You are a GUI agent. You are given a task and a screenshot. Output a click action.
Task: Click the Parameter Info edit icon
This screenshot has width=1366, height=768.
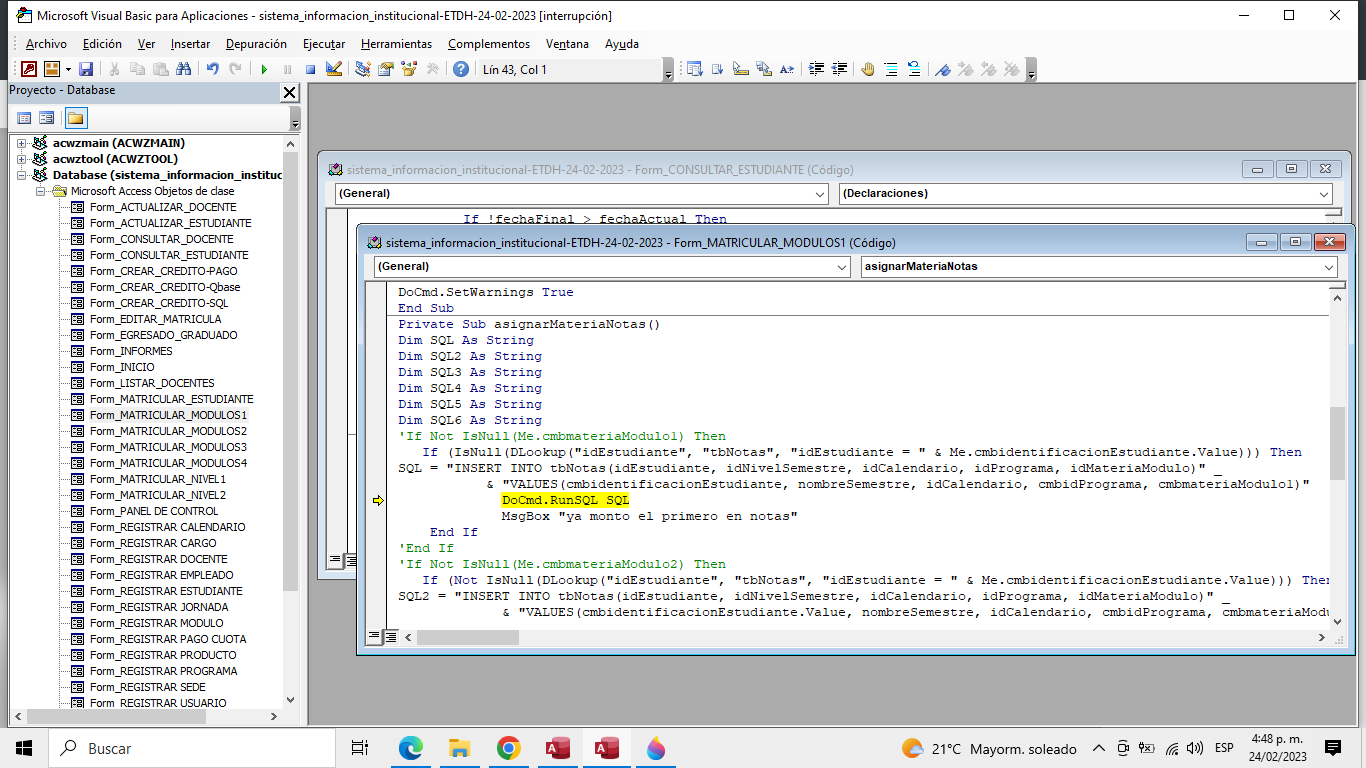[763, 69]
